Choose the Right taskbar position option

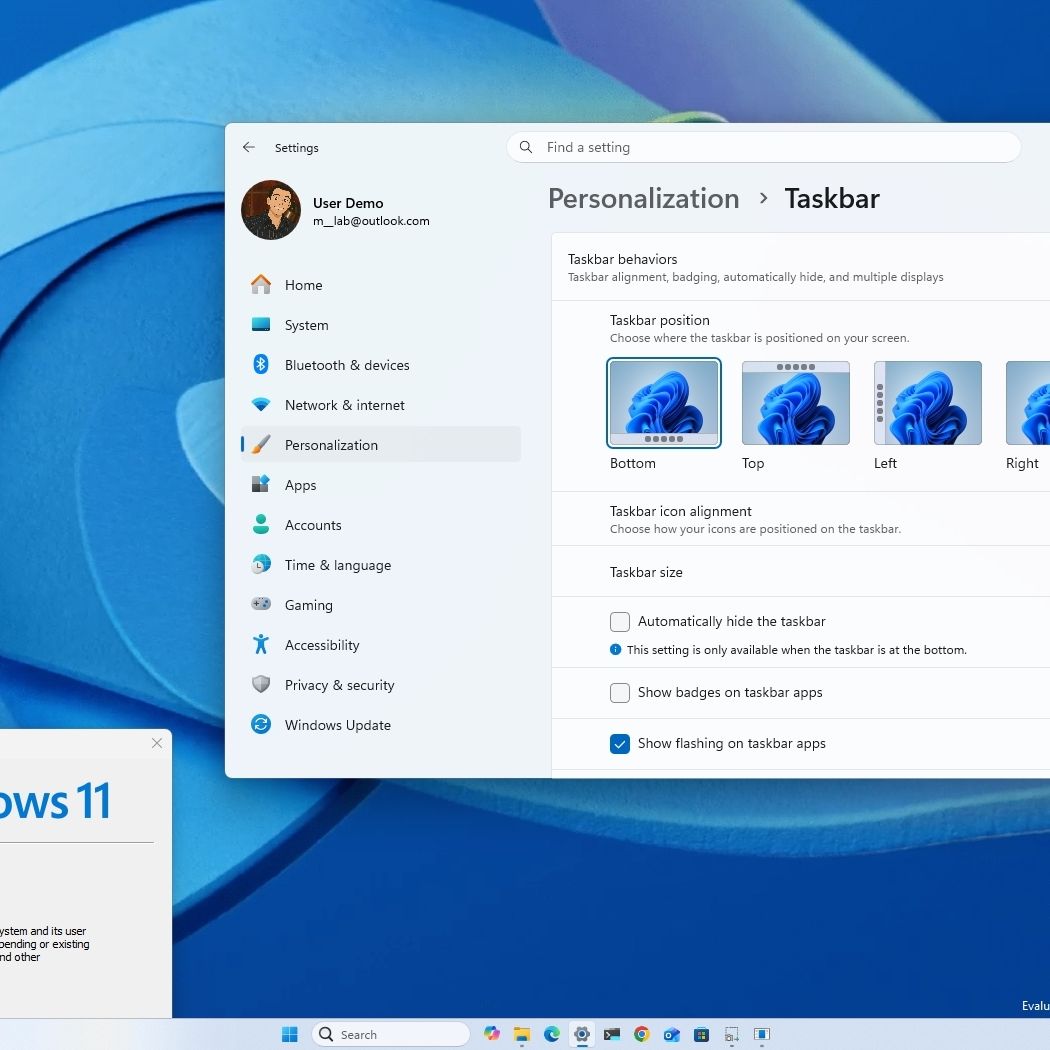(1028, 403)
